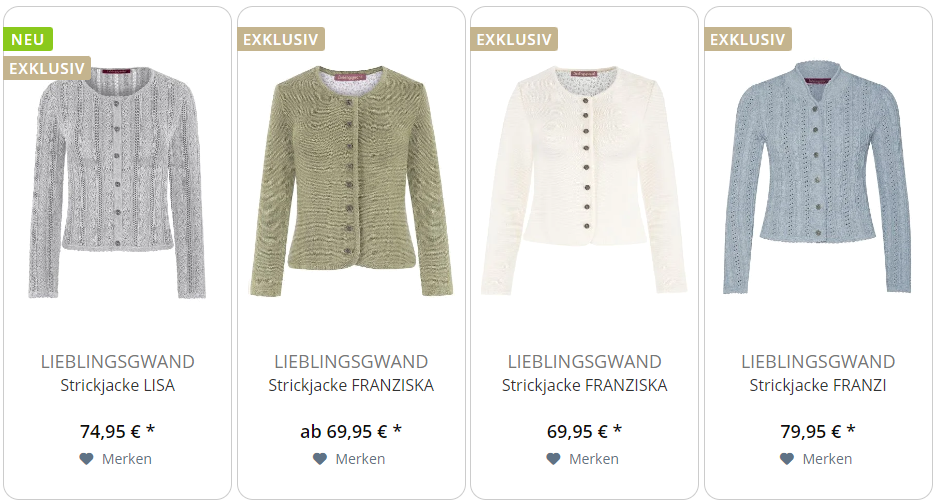Click EXKLUSIV badge on white cardigan card
The image size is (937, 503).
coord(514,39)
